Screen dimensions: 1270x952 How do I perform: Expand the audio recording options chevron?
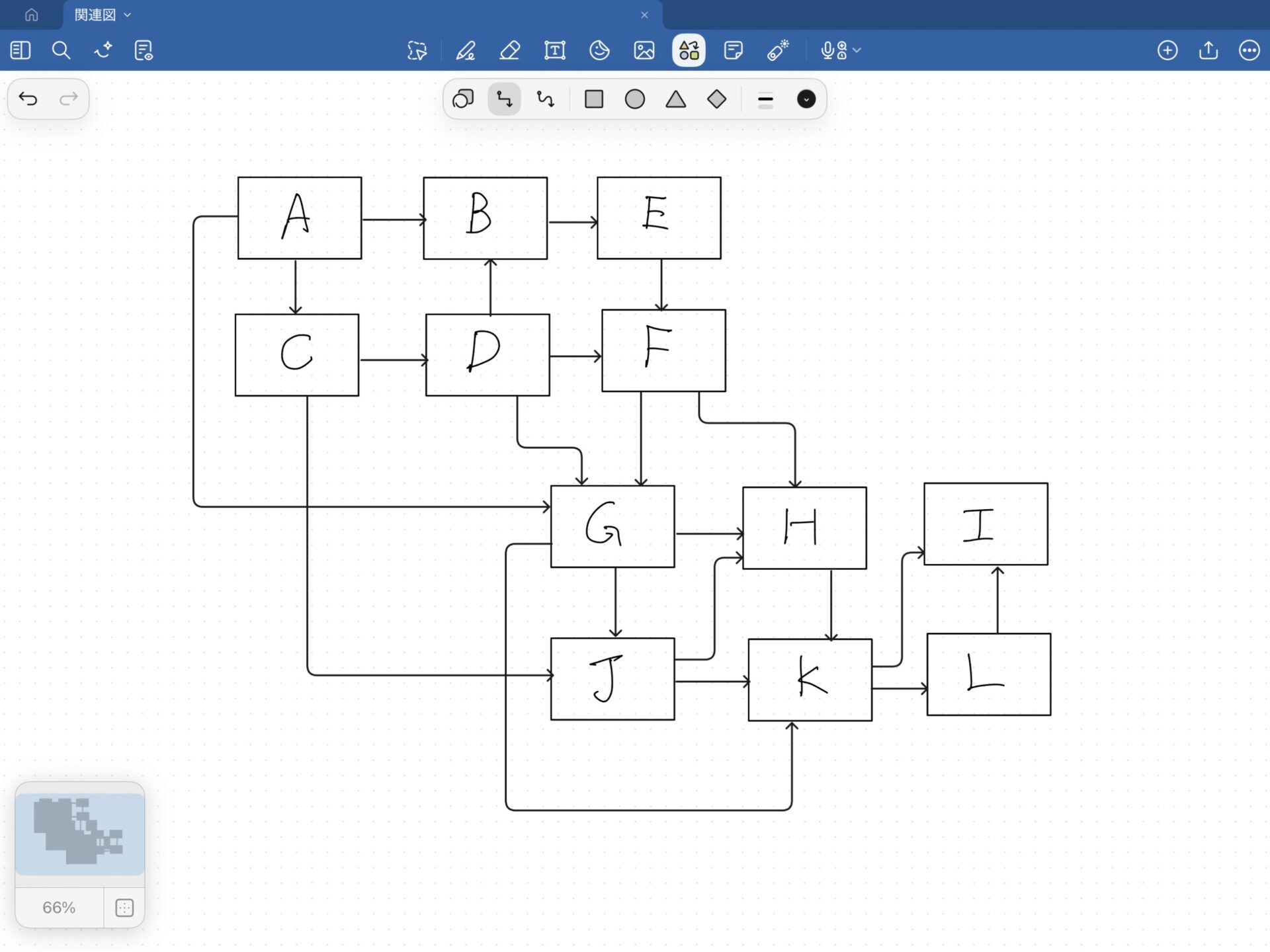[x=857, y=50]
